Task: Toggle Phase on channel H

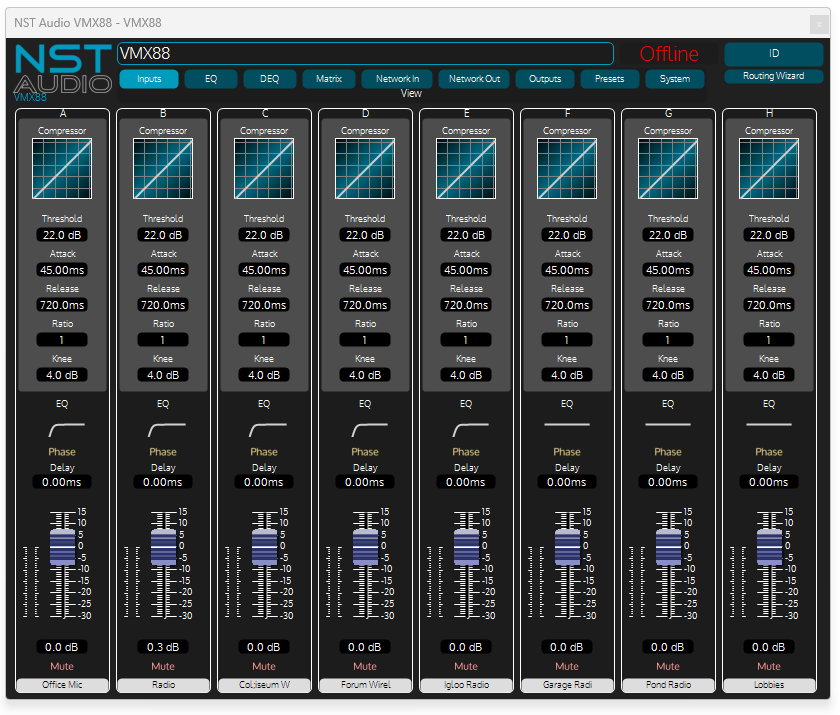Action: tap(768, 452)
